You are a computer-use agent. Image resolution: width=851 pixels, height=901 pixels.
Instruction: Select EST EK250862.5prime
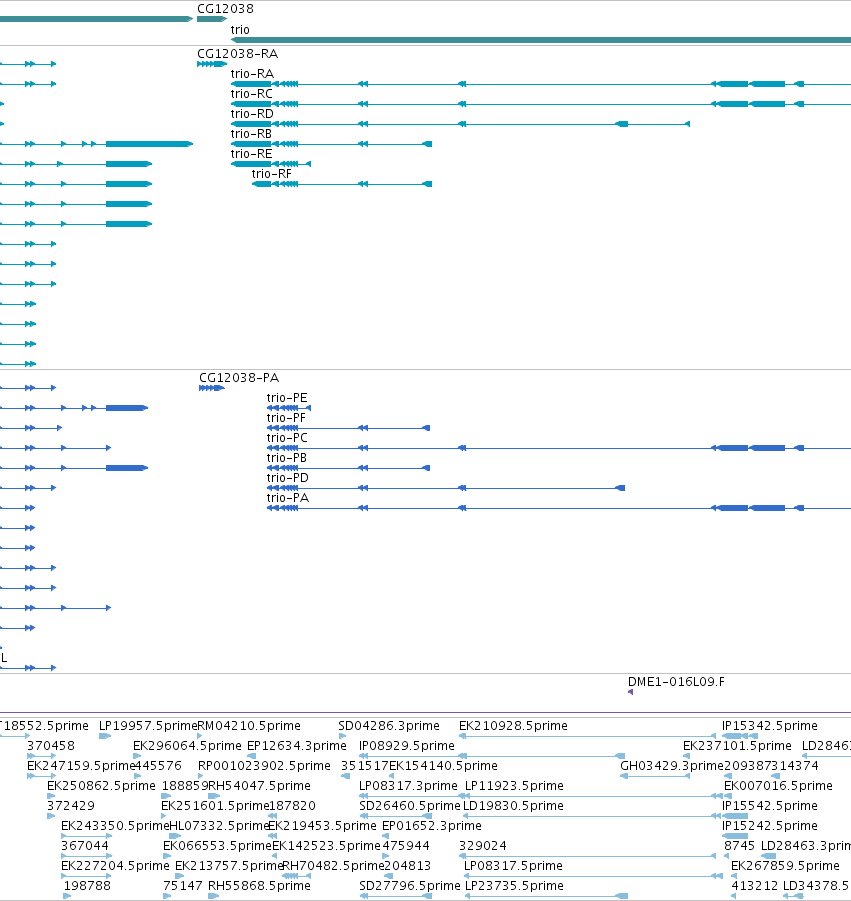101,786
